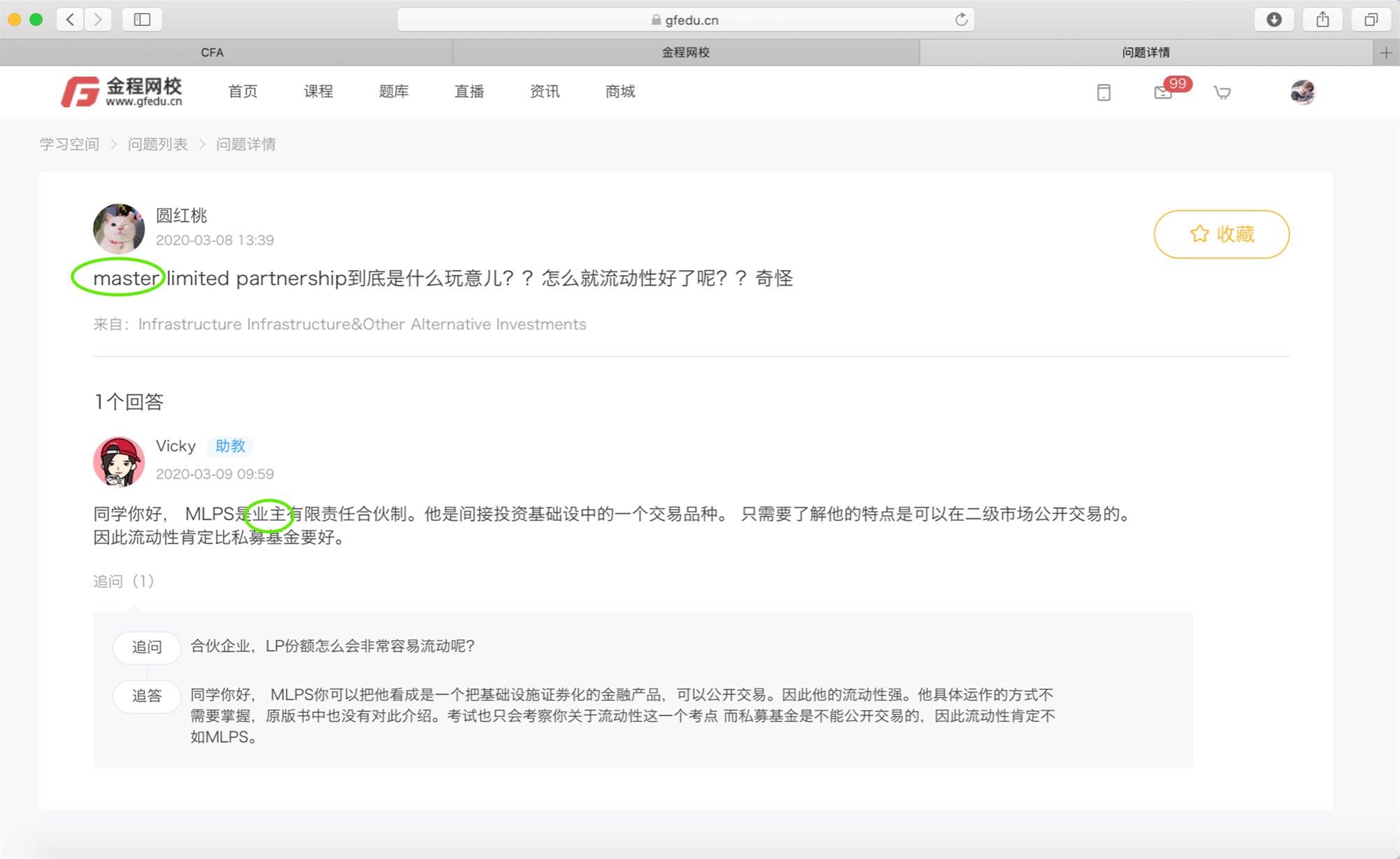The height and width of the screenshot is (859, 1400).
Task: Toggle the Safari sidebar icon
Action: pos(142,20)
